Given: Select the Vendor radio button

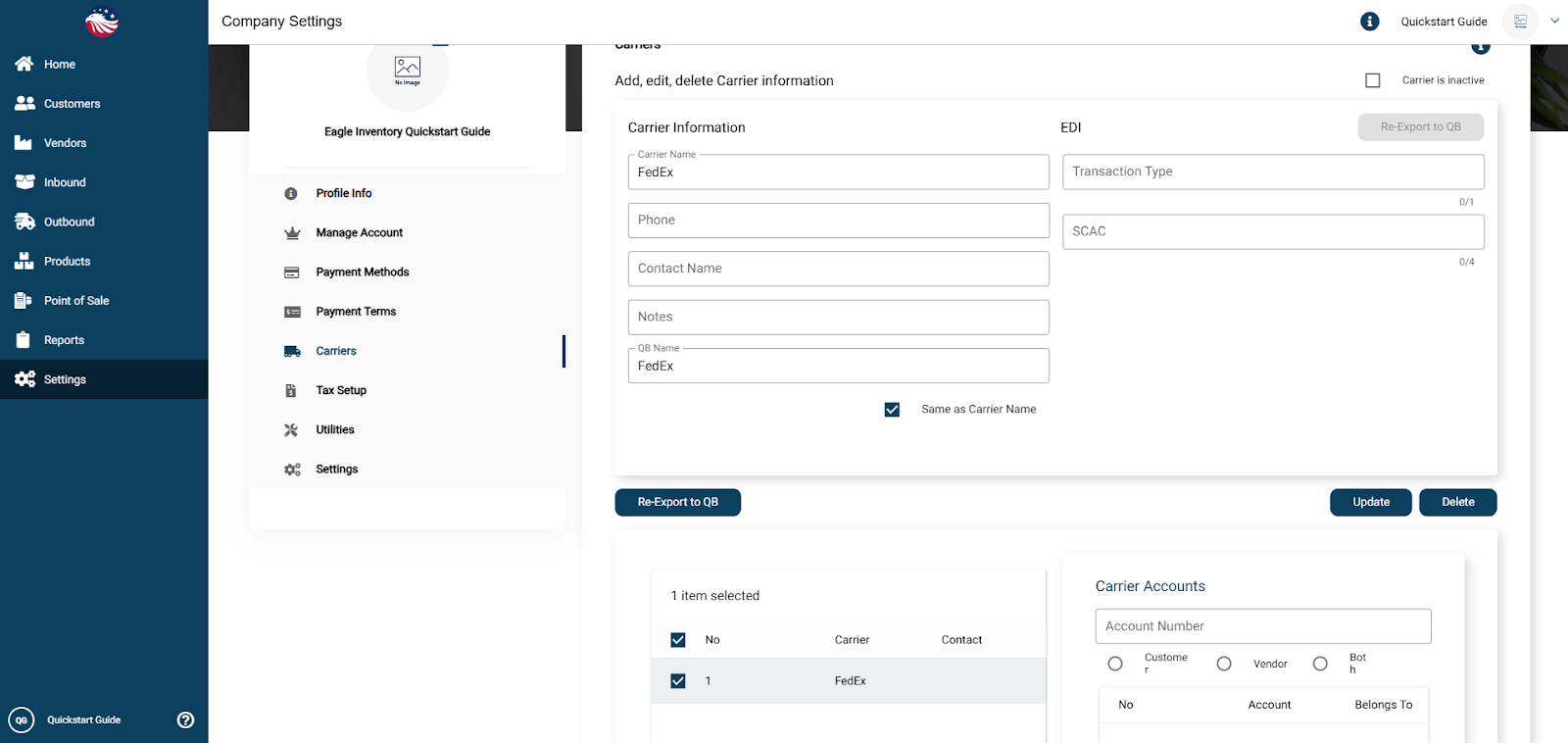Looking at the screenshot, I should coord(1224,664).
